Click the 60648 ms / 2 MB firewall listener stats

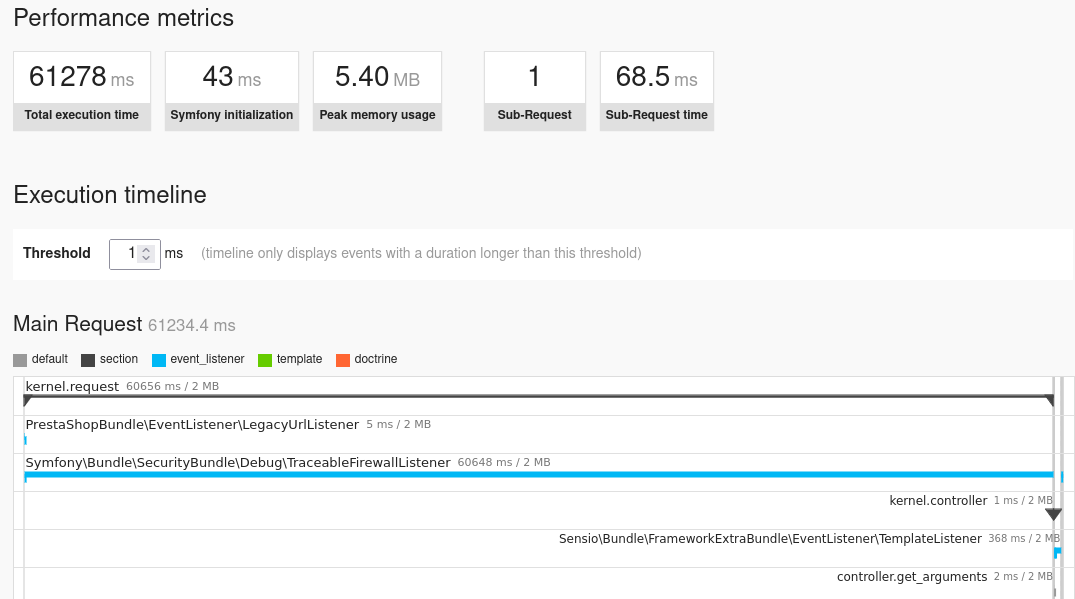tap(504, 463)
